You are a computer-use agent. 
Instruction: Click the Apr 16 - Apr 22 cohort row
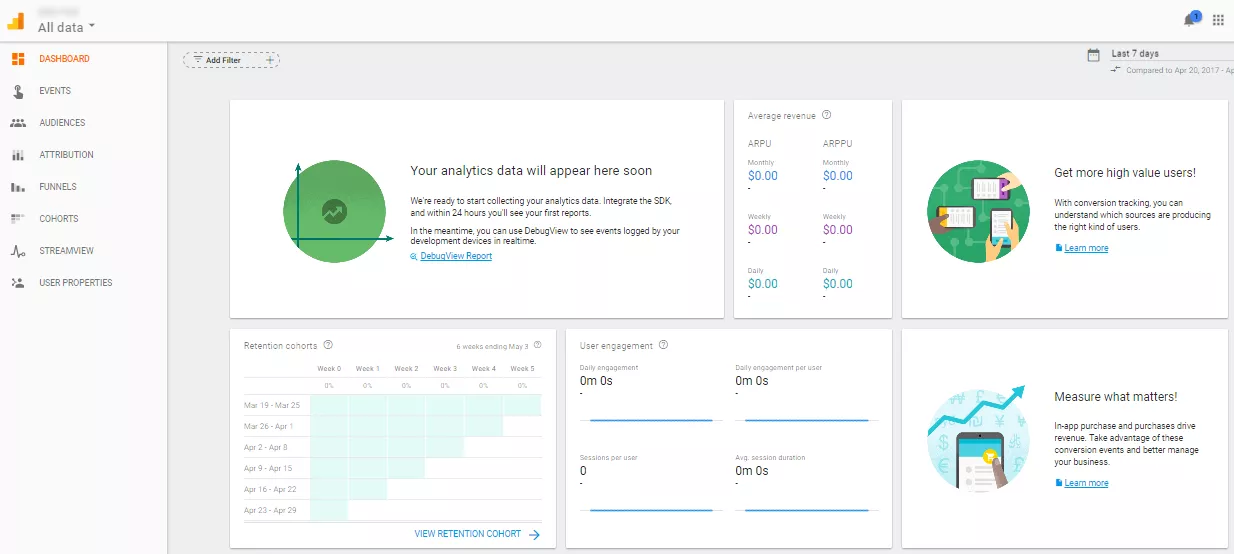tap(393, 489)
